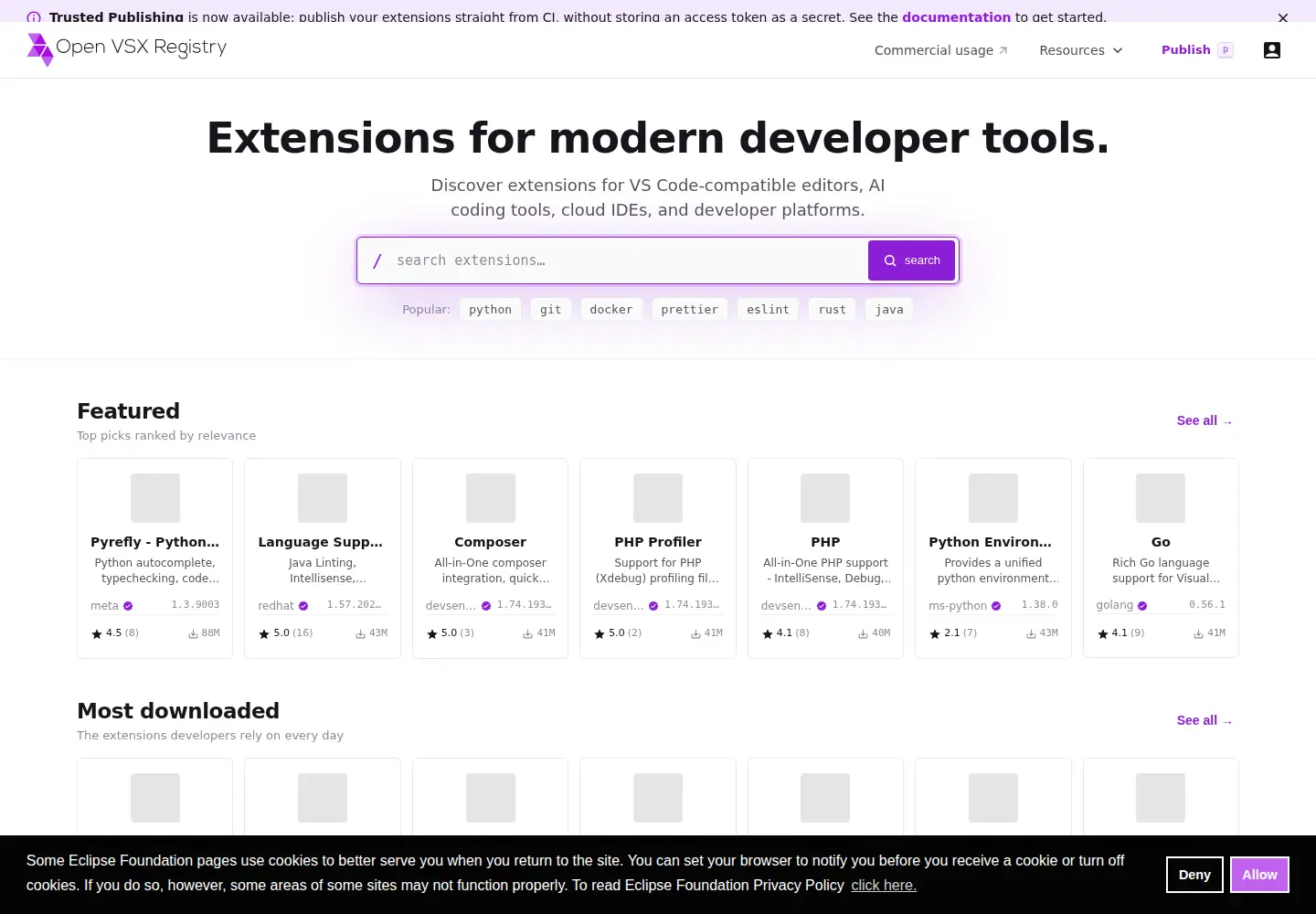Open the Go extension icon thumbnail

1161,498
